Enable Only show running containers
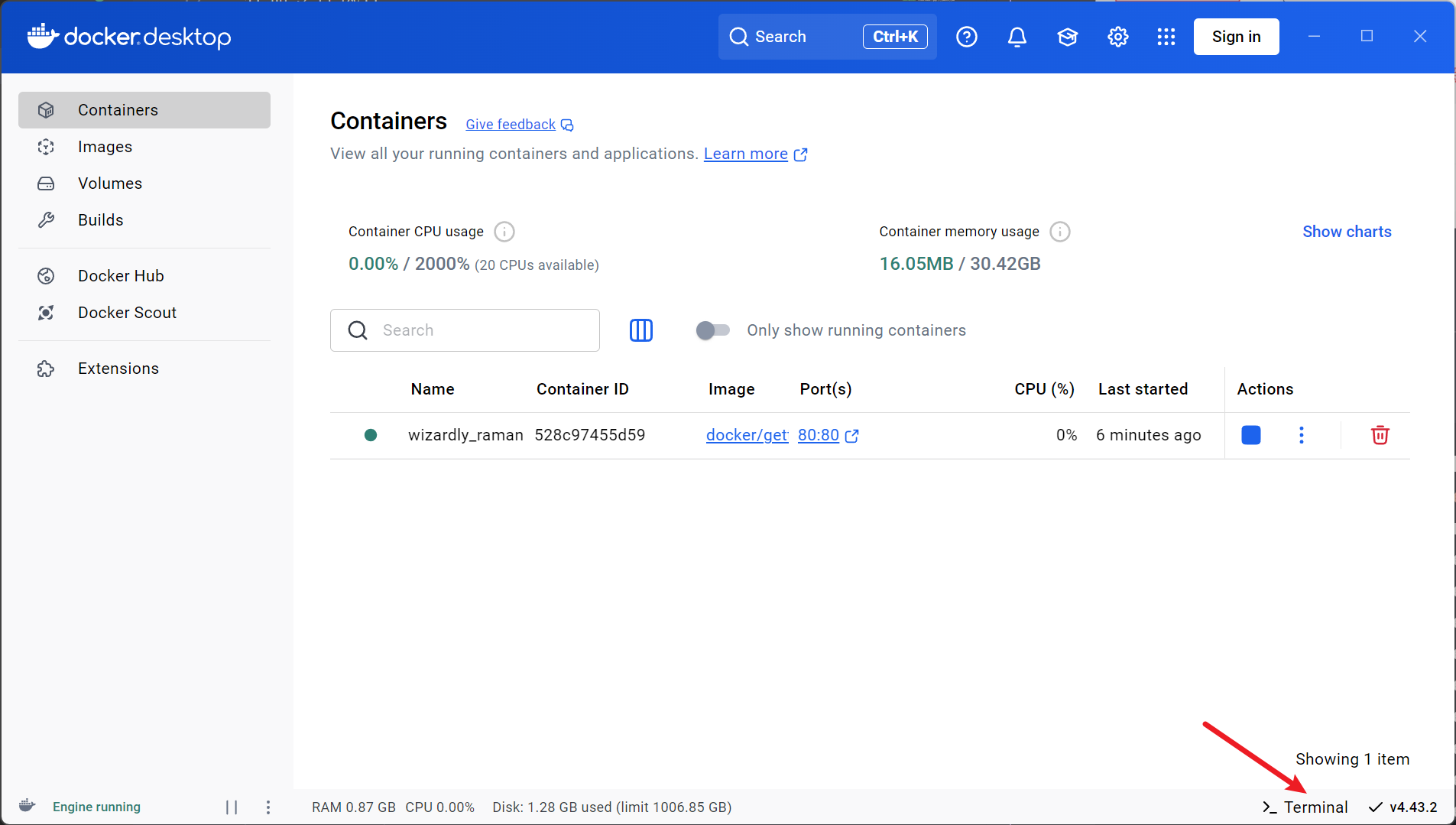Screen dimensions: 1456x825 712,330
